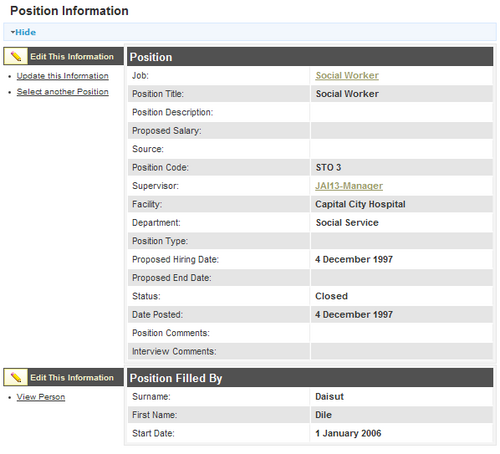Click the STO 3 position code value
Image resolution: width=500 pixels, height=454 pixels.
[328, 167]
